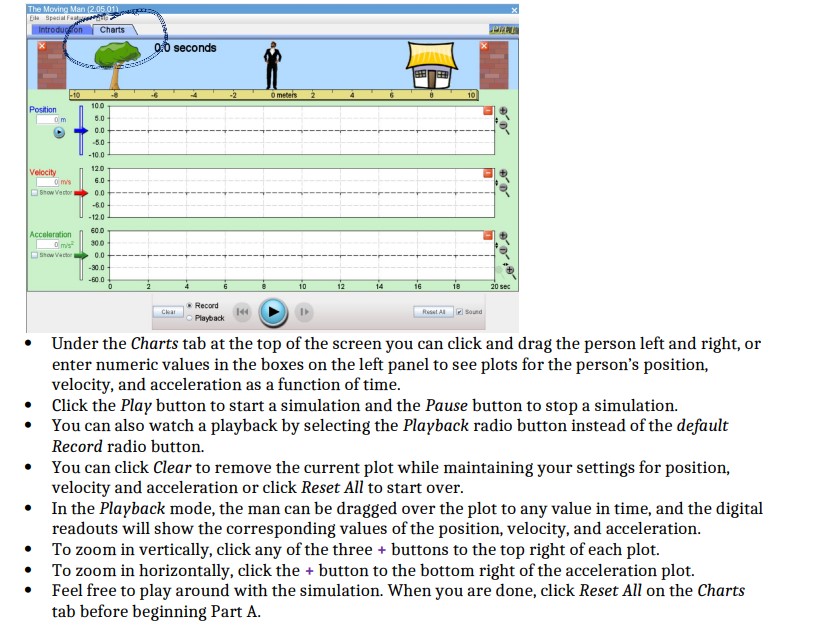Close the Velocity graph with its red X

click(x=487, y=173)
